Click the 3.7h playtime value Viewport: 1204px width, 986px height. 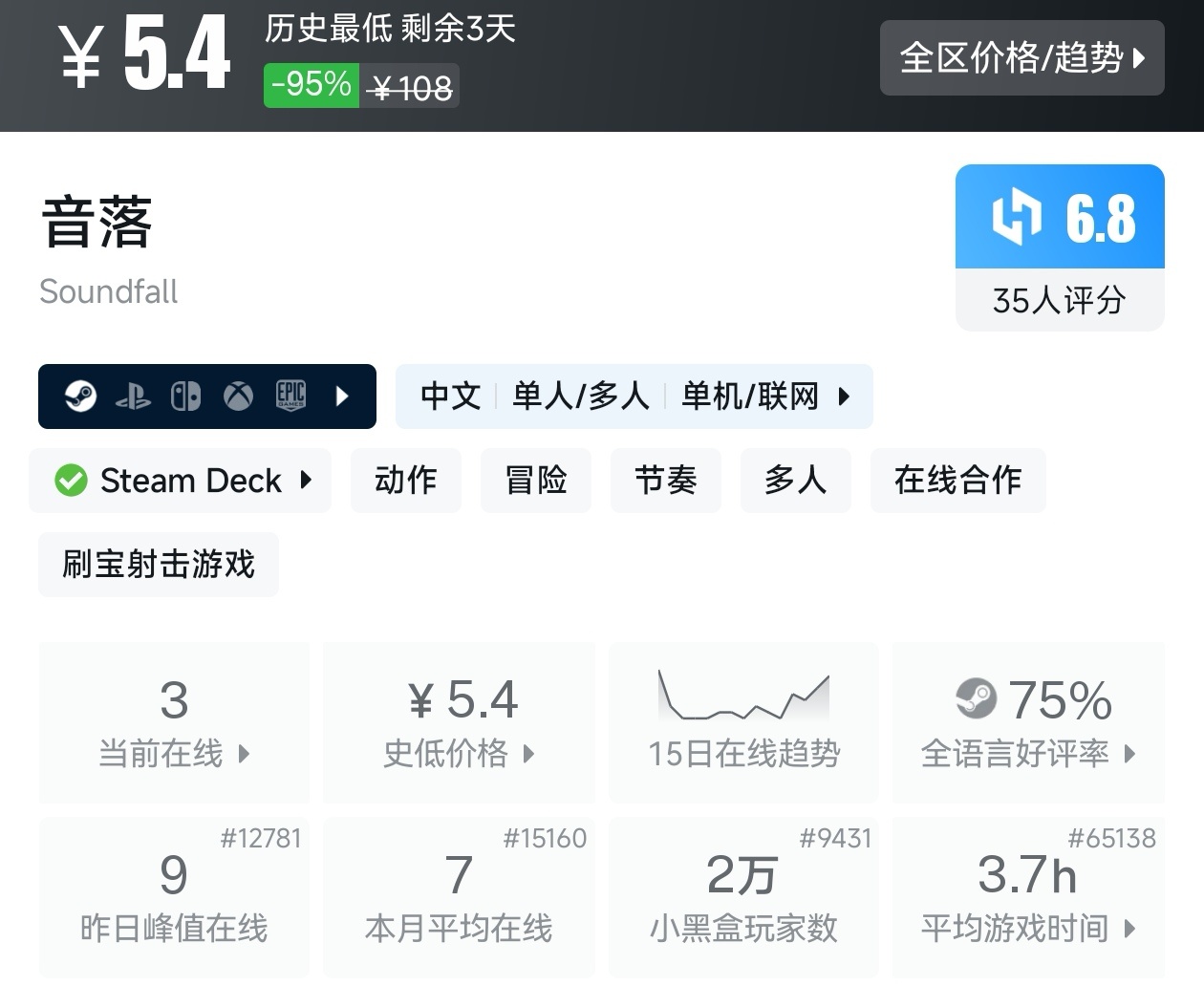(1027, 874)
